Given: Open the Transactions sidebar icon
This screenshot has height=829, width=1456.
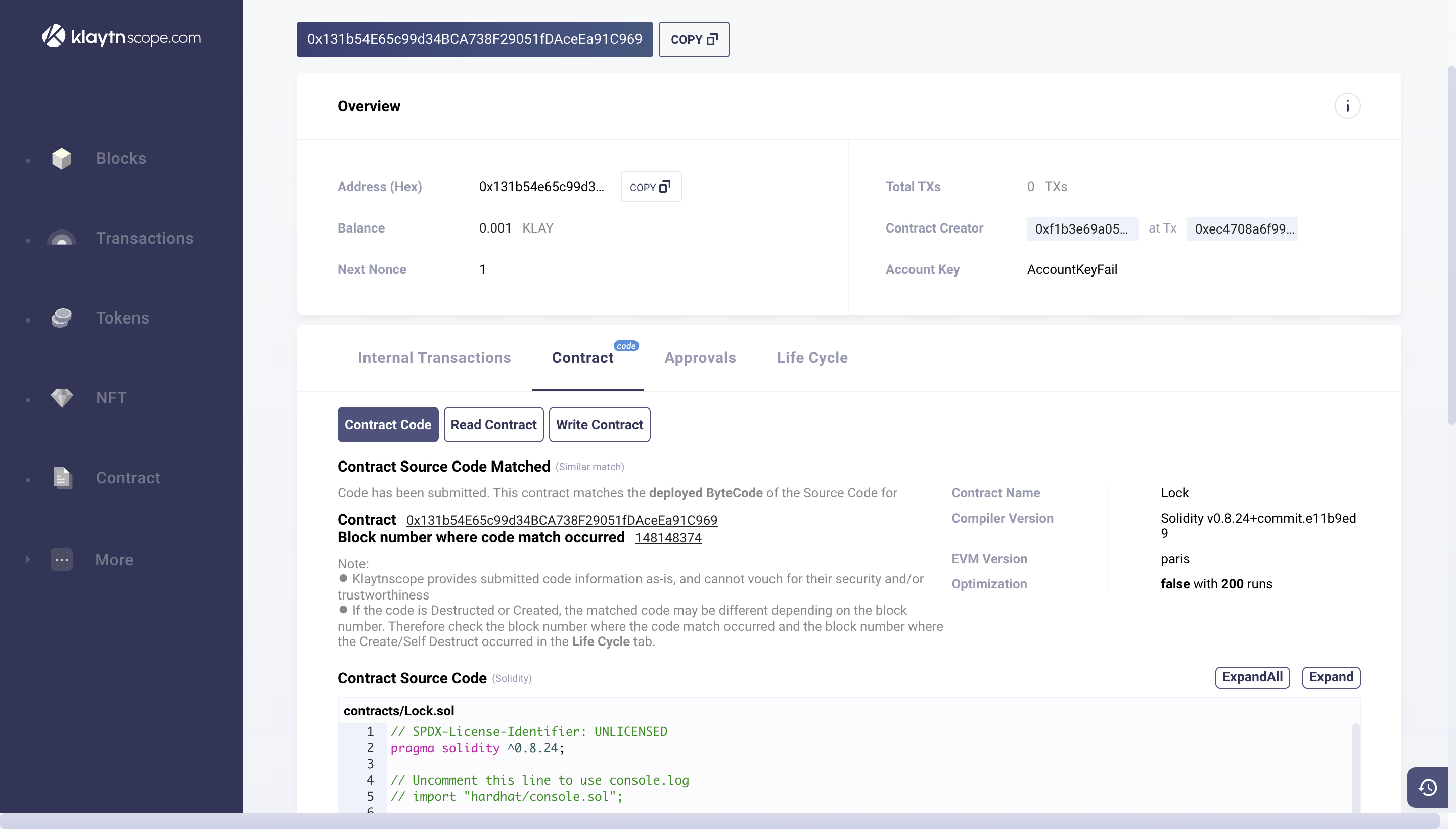Looking at the screenshot, I should tap(62, 238).
